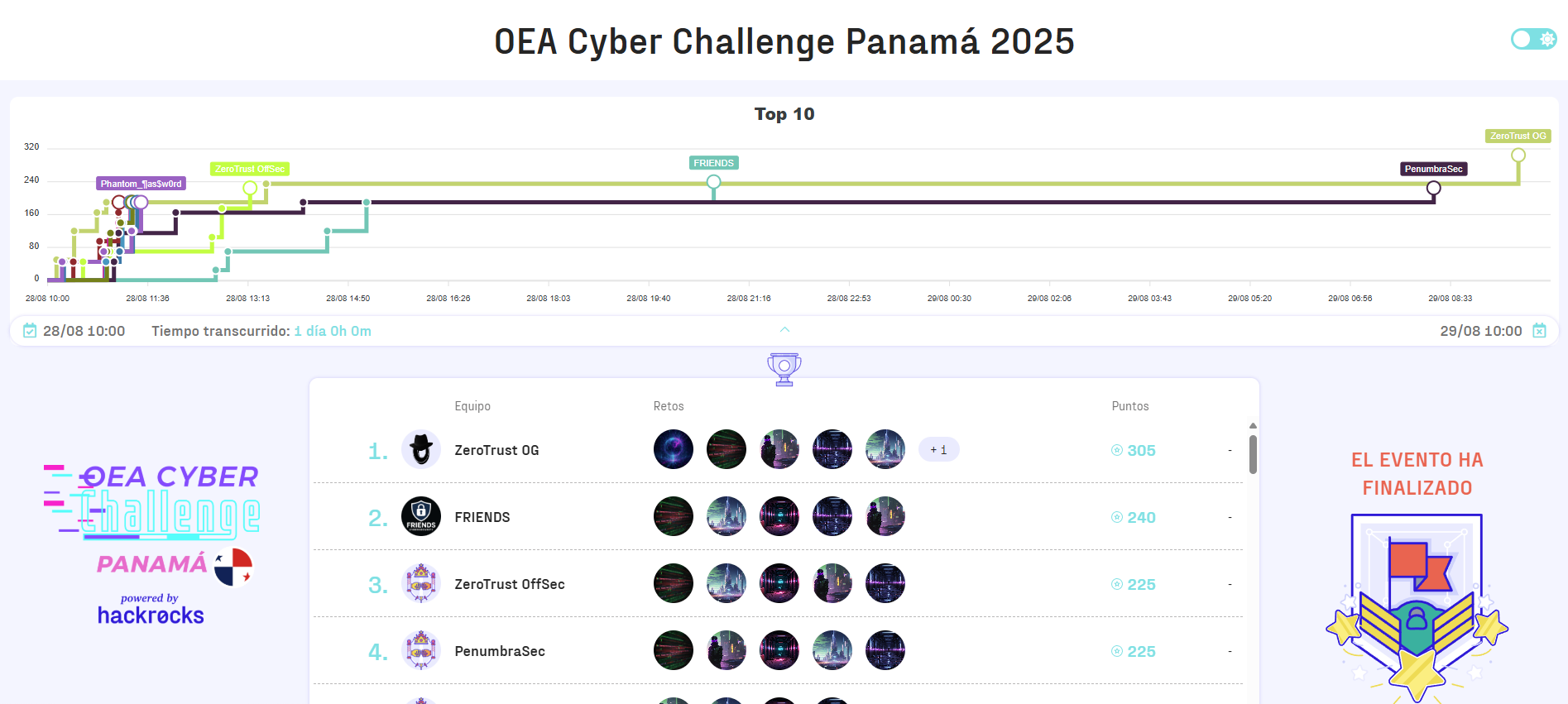Image resolution: width=1568 pixels, height=704 pixels.
Task: Click FRIENDS team shield avatar
Action: (421, 517)
